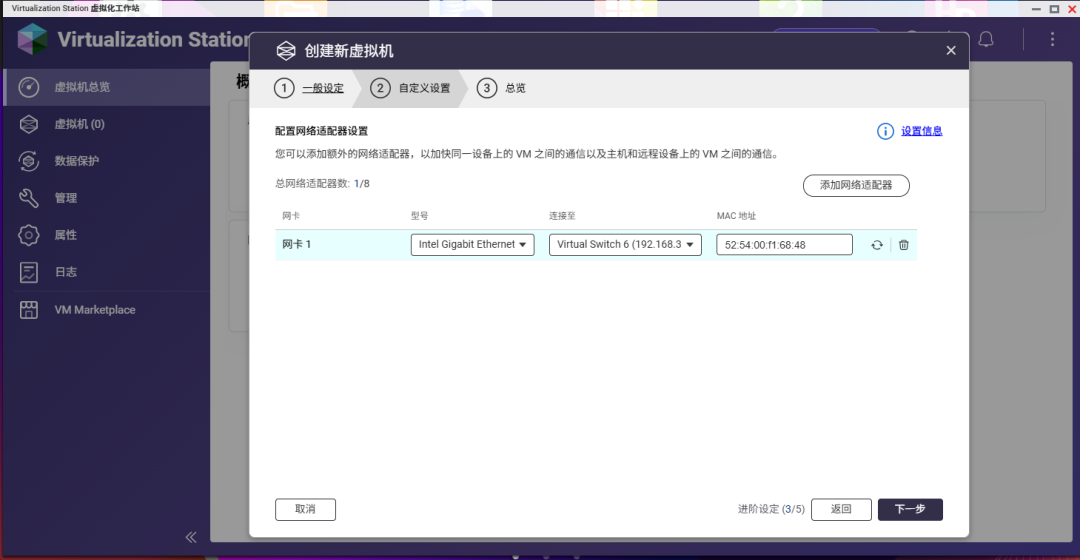The height and width of the screenshot is (560, 1080).
Task: Click the 配置网络适配器设置 heading
Action: click(322, 131)
